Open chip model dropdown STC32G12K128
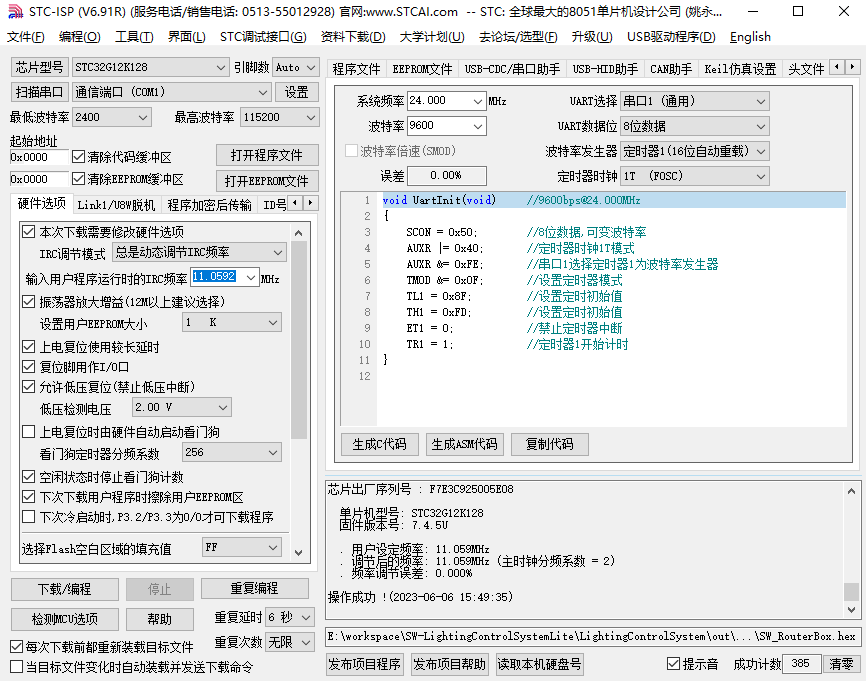The height and width of the screenshot is (681, 866). click(x=151, y=67)
